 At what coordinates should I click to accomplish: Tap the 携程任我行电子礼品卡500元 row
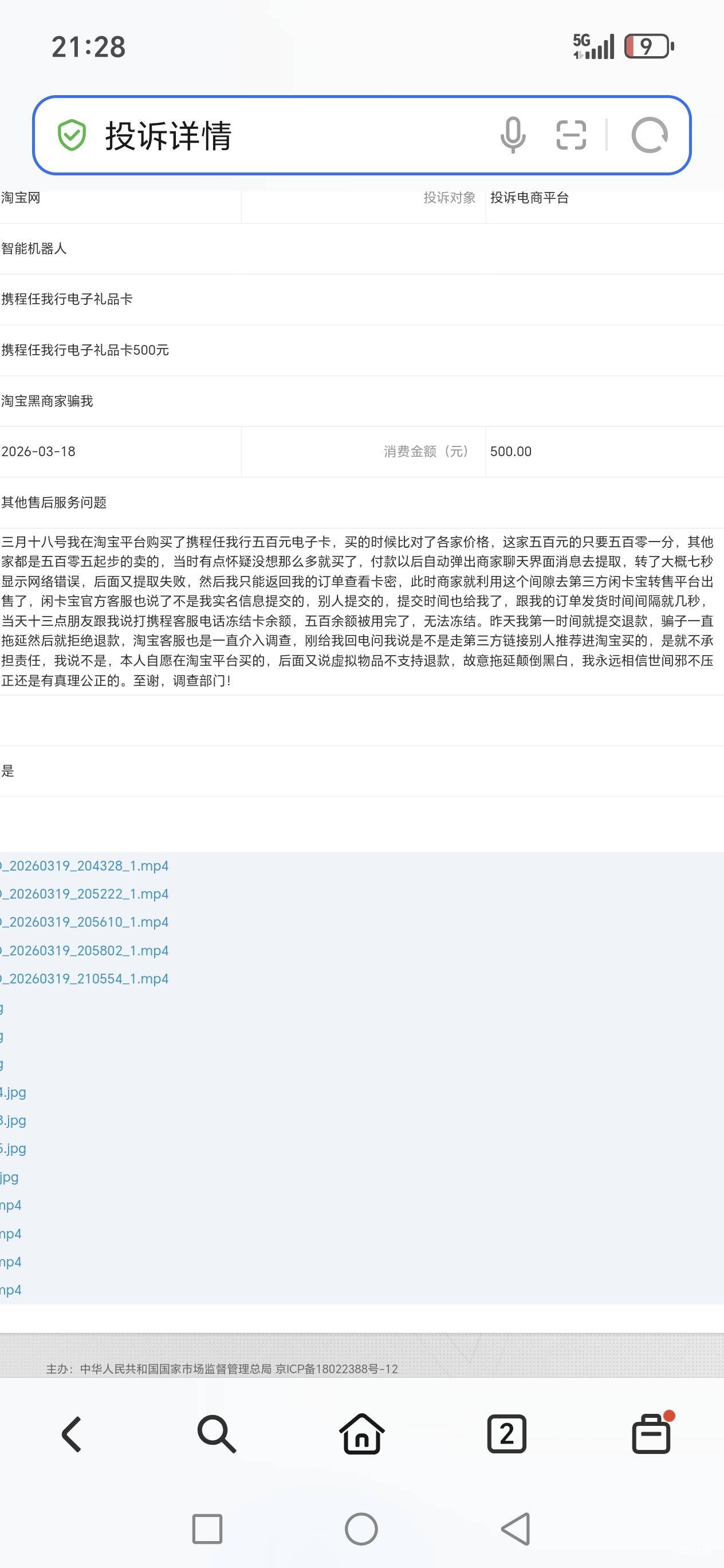pos(362,350)
